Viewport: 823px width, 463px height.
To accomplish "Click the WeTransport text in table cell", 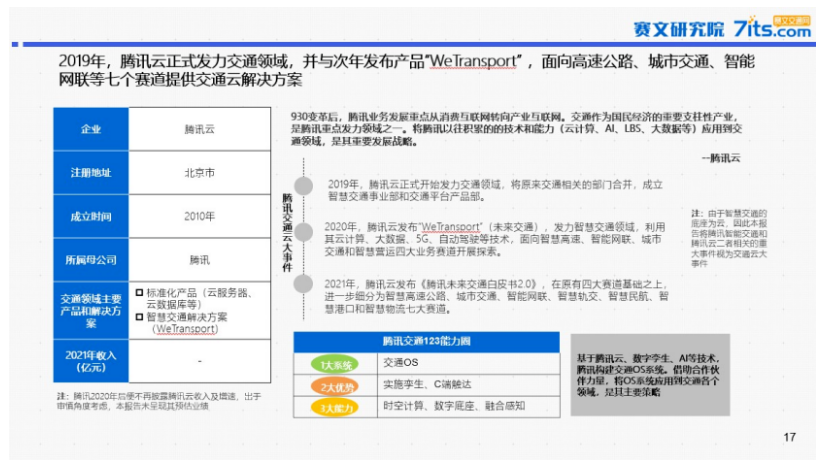I will click(x=185, y=329).
